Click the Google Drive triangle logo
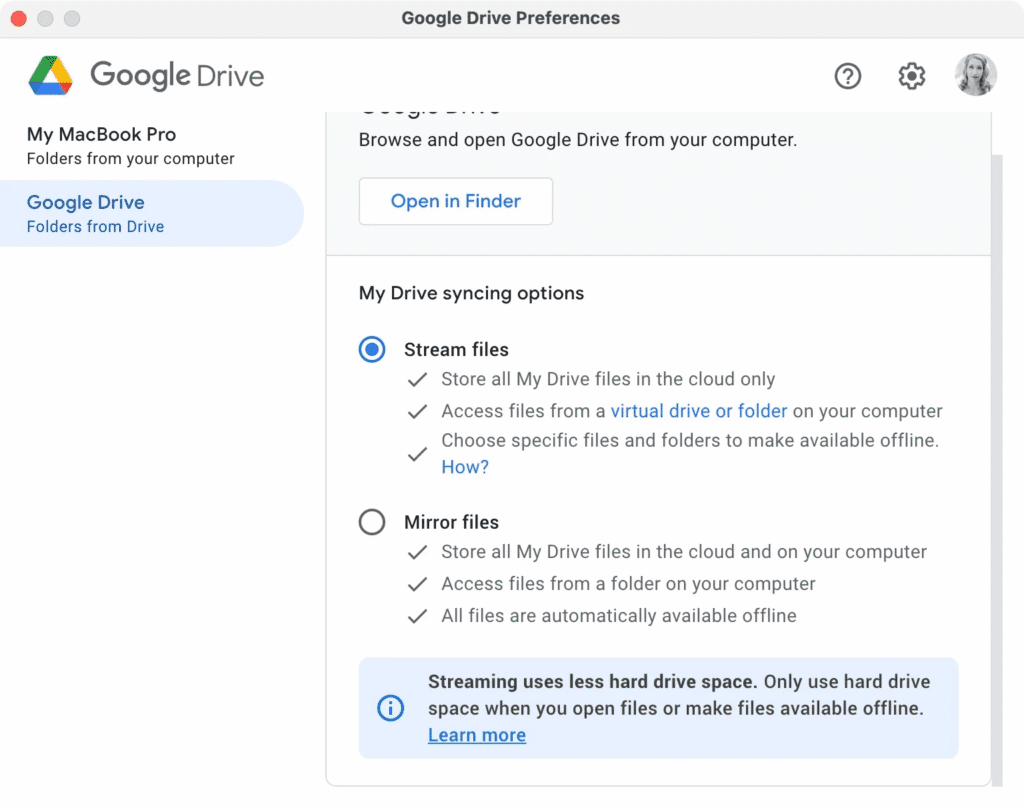This screenshot has width=1024, height=808. (x=50, y=76)
